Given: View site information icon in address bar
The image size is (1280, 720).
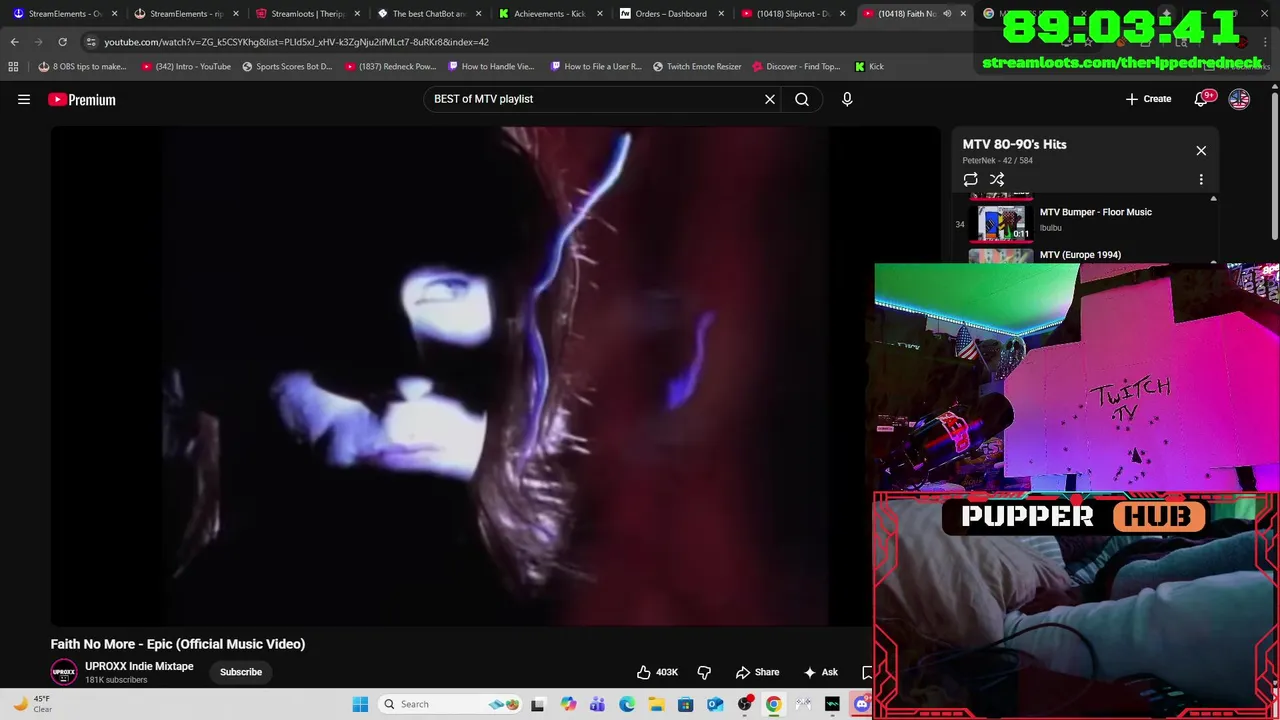Looking at the screenshot, I should (91, 42).
